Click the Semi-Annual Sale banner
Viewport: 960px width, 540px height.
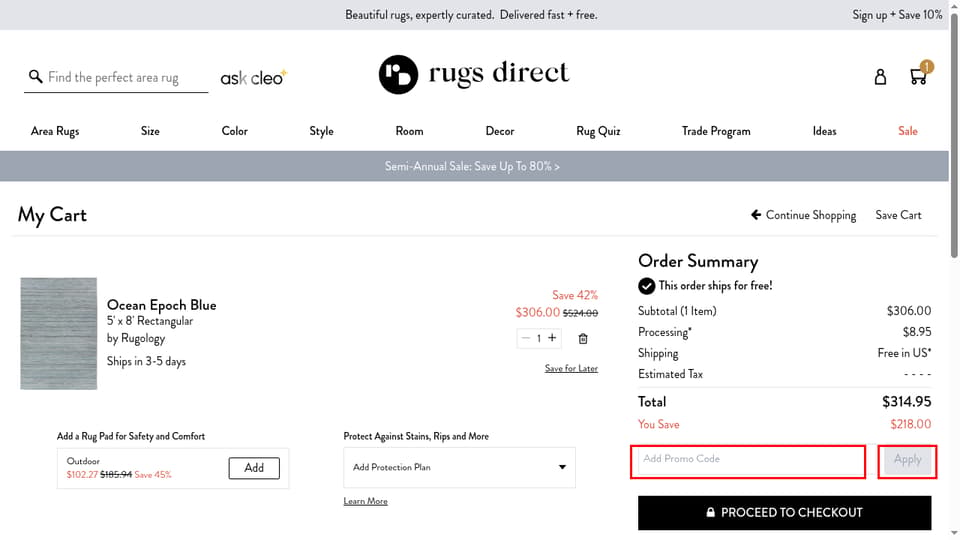click(x=474, y=166)
